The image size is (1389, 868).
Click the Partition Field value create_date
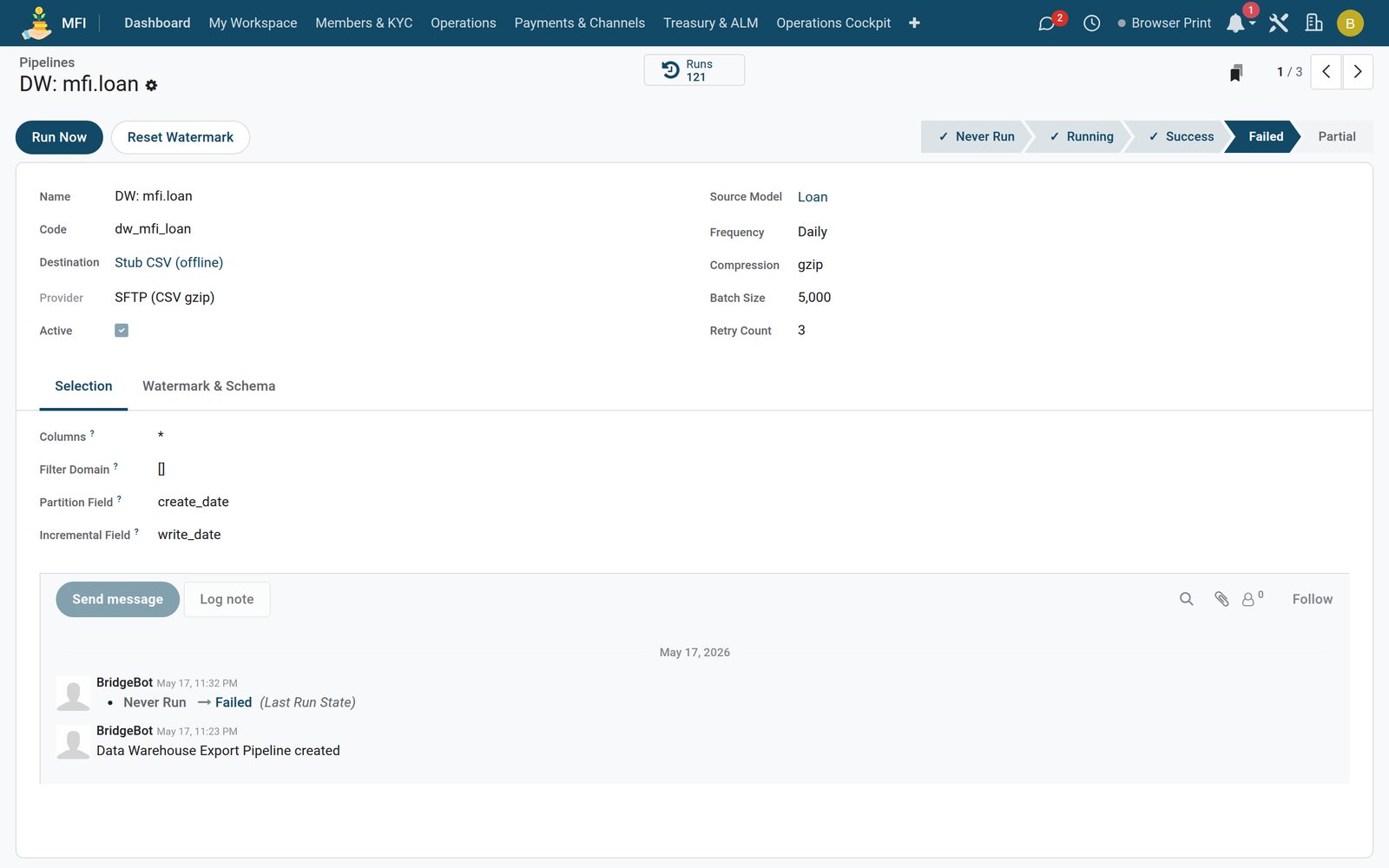[194, 502]
